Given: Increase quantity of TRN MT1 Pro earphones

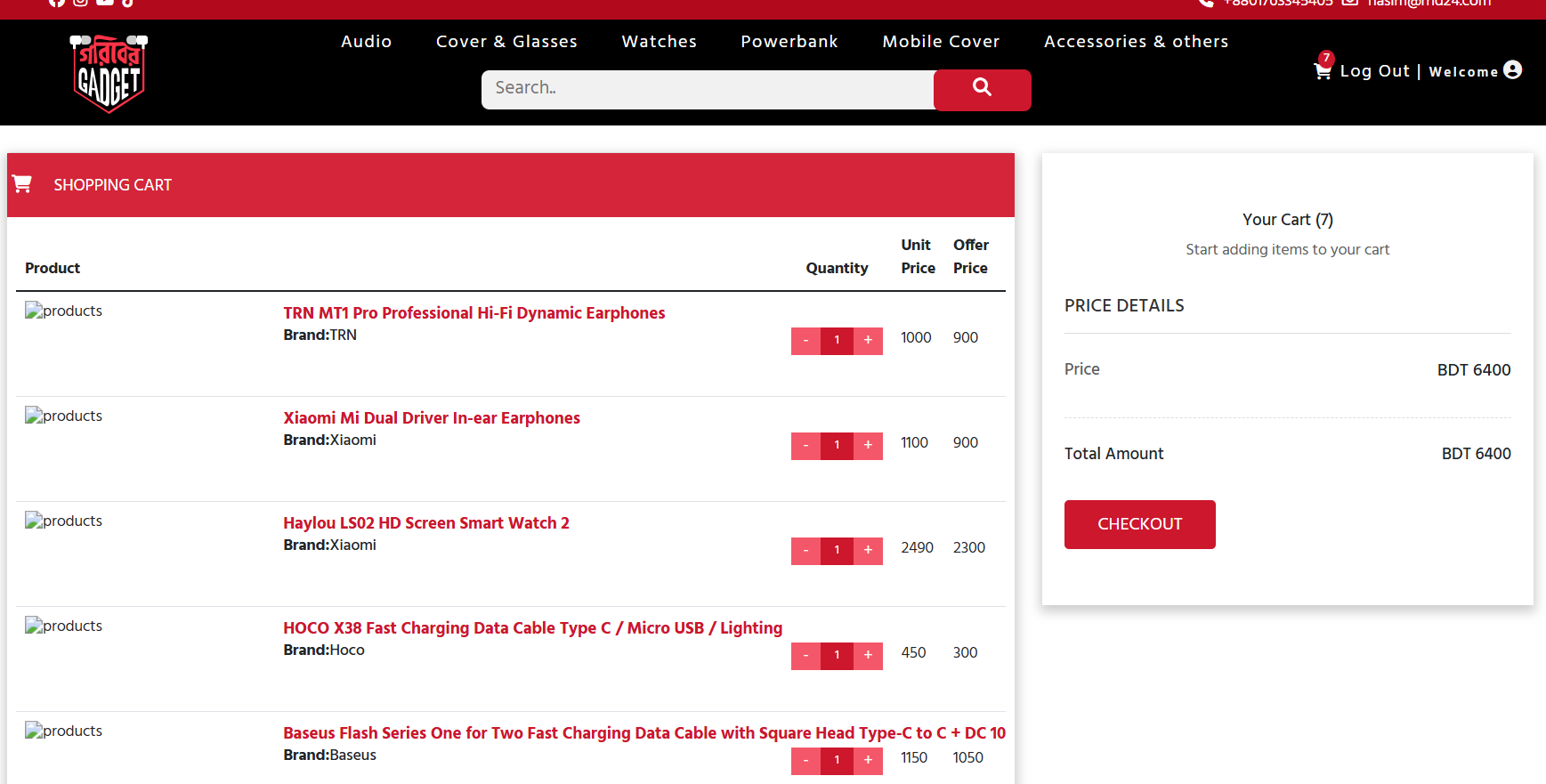Looking at the screenshot, I should [x=868, y=341].
